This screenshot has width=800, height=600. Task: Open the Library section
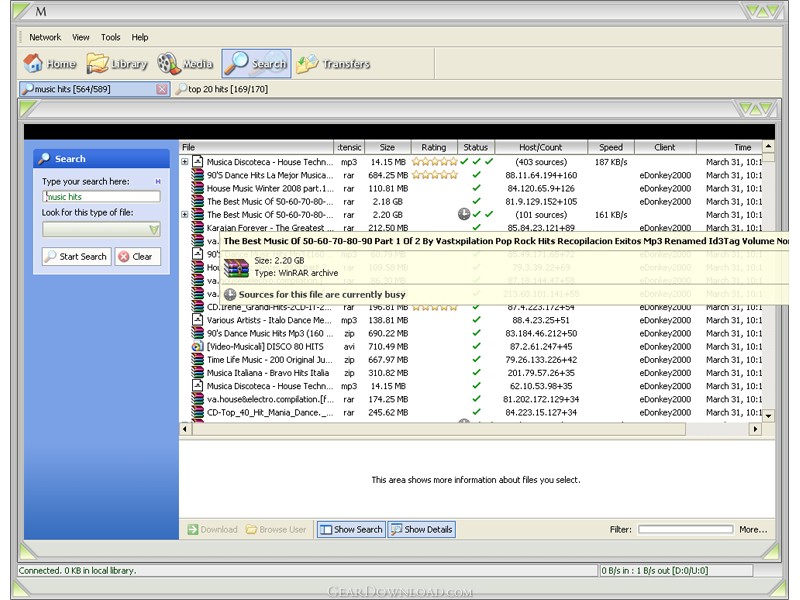click(117, 64)
